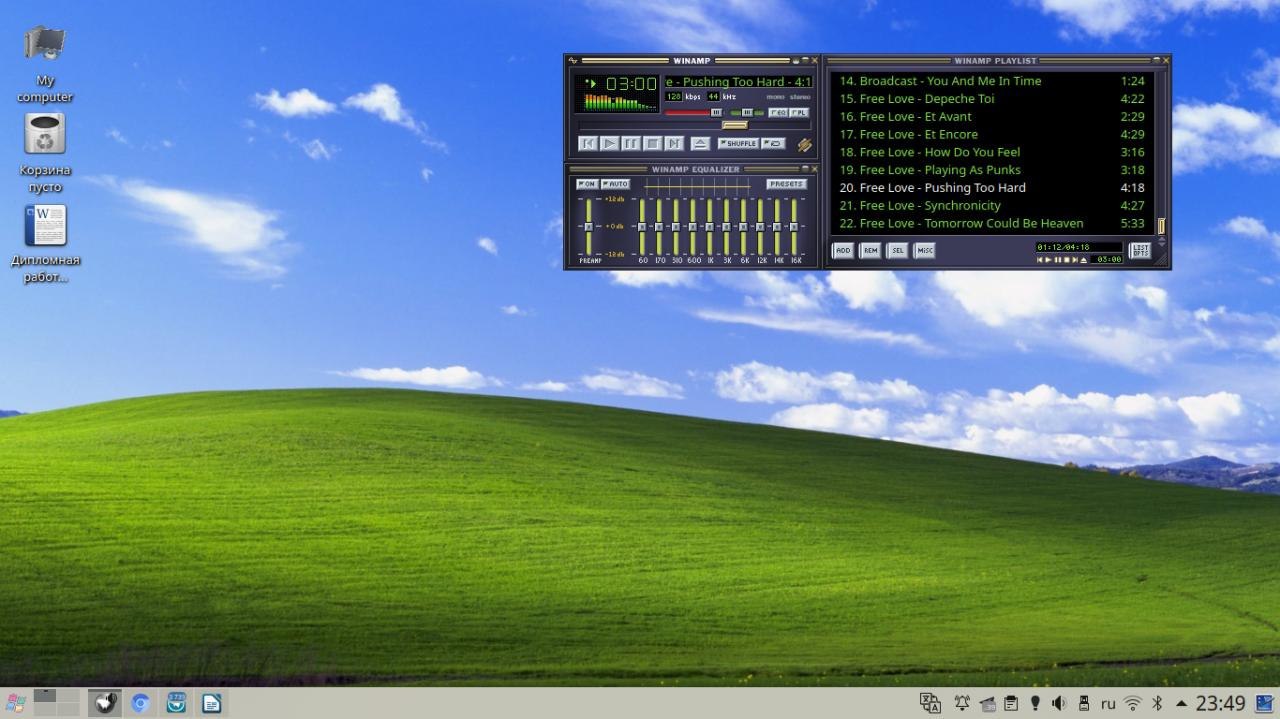Click the 6K equalizer band slider
Screen dimensions: 1280x719
pyautogui.click(x=743, y=226)
